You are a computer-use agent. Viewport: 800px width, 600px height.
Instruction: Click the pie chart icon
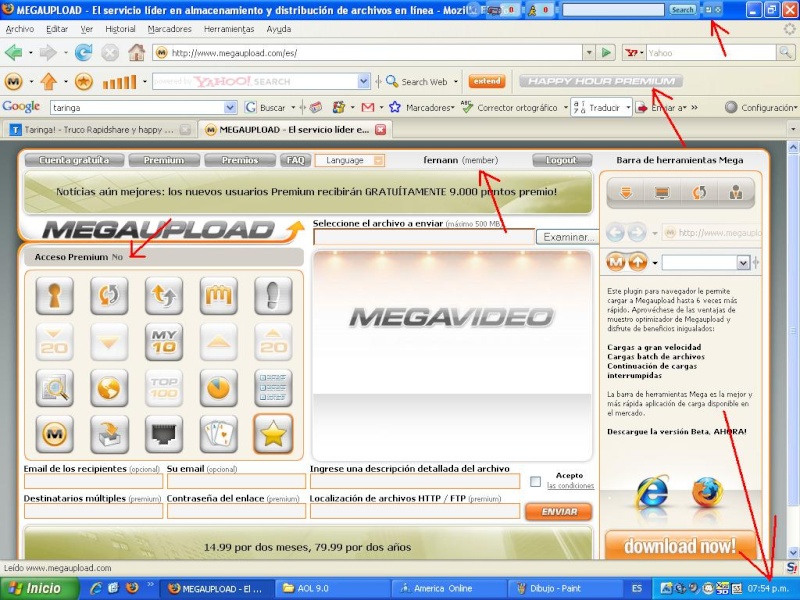(x=218, y=388)
